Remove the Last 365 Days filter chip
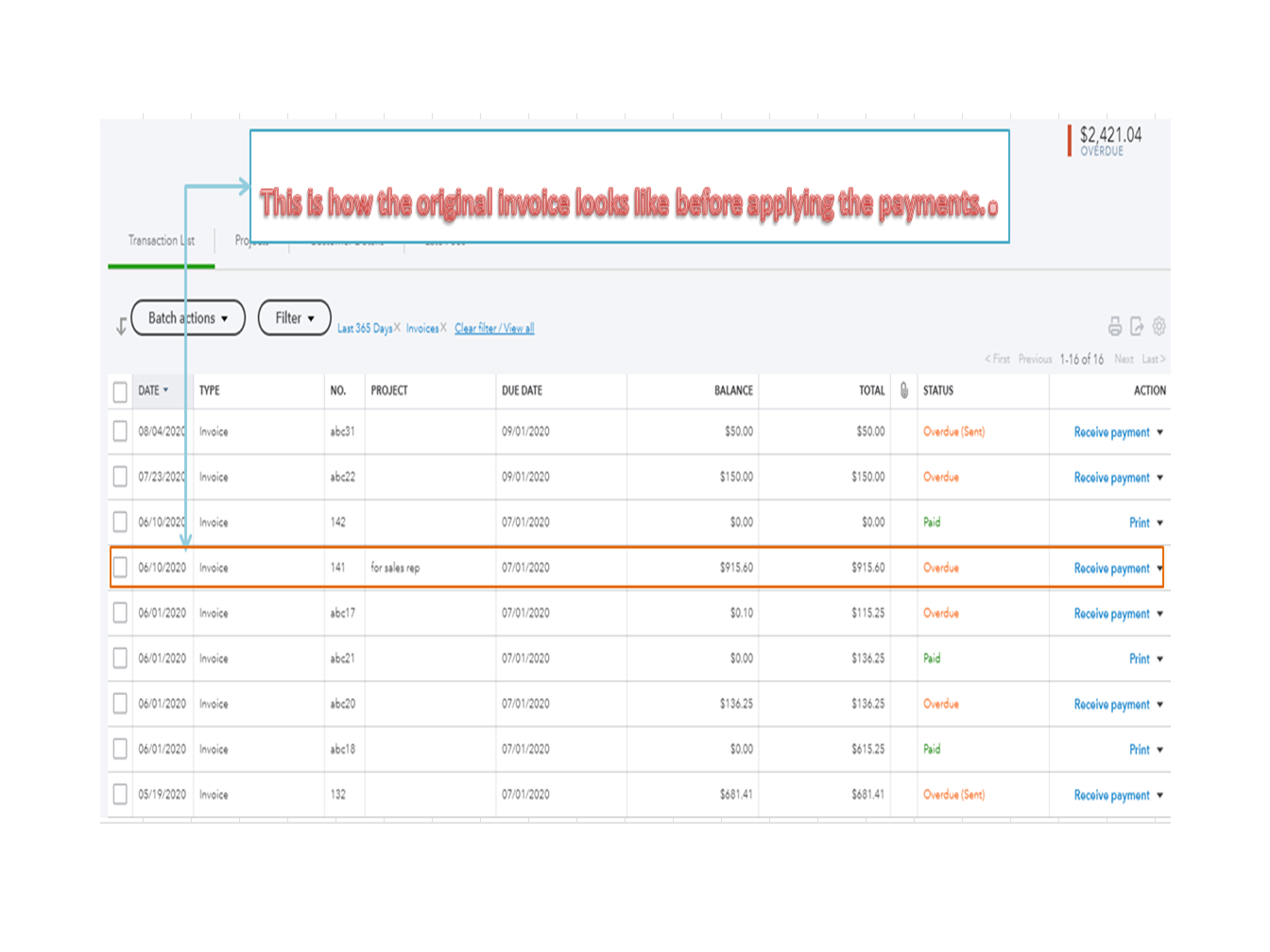Image resolution: width=1270 pixels, height=952 pixels. [398, 328]
